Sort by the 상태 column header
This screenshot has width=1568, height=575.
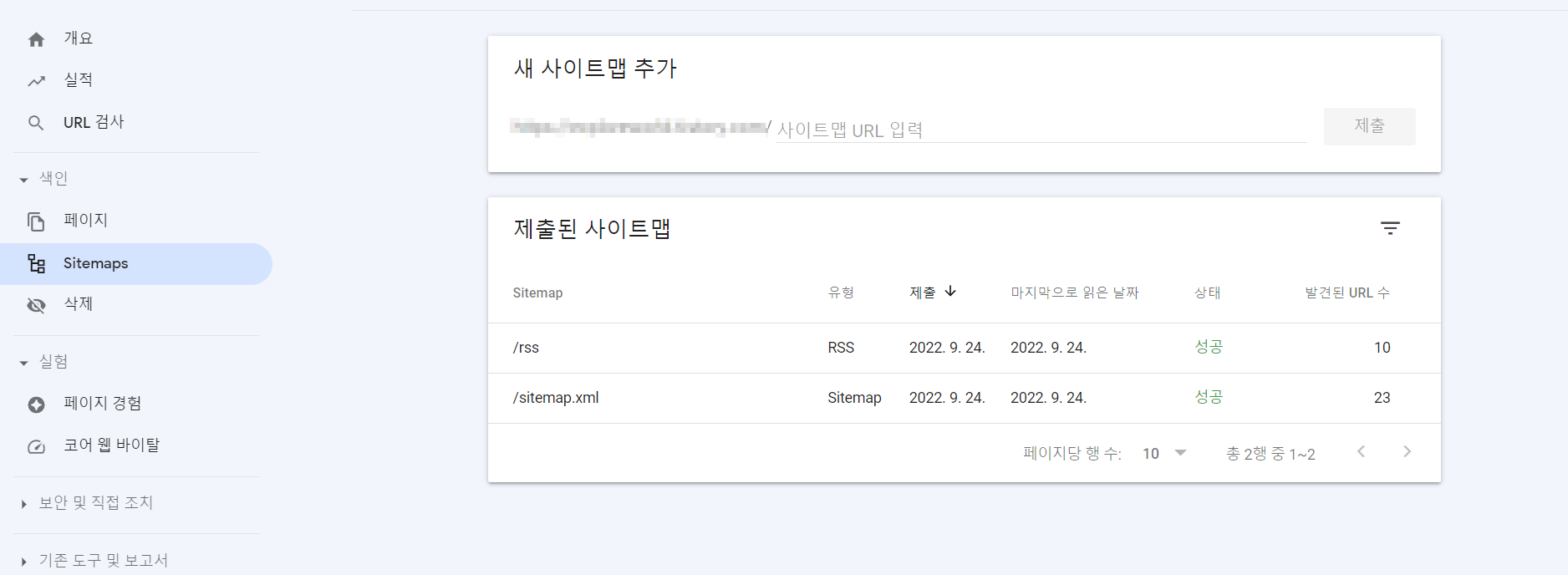coord(1208,293)
